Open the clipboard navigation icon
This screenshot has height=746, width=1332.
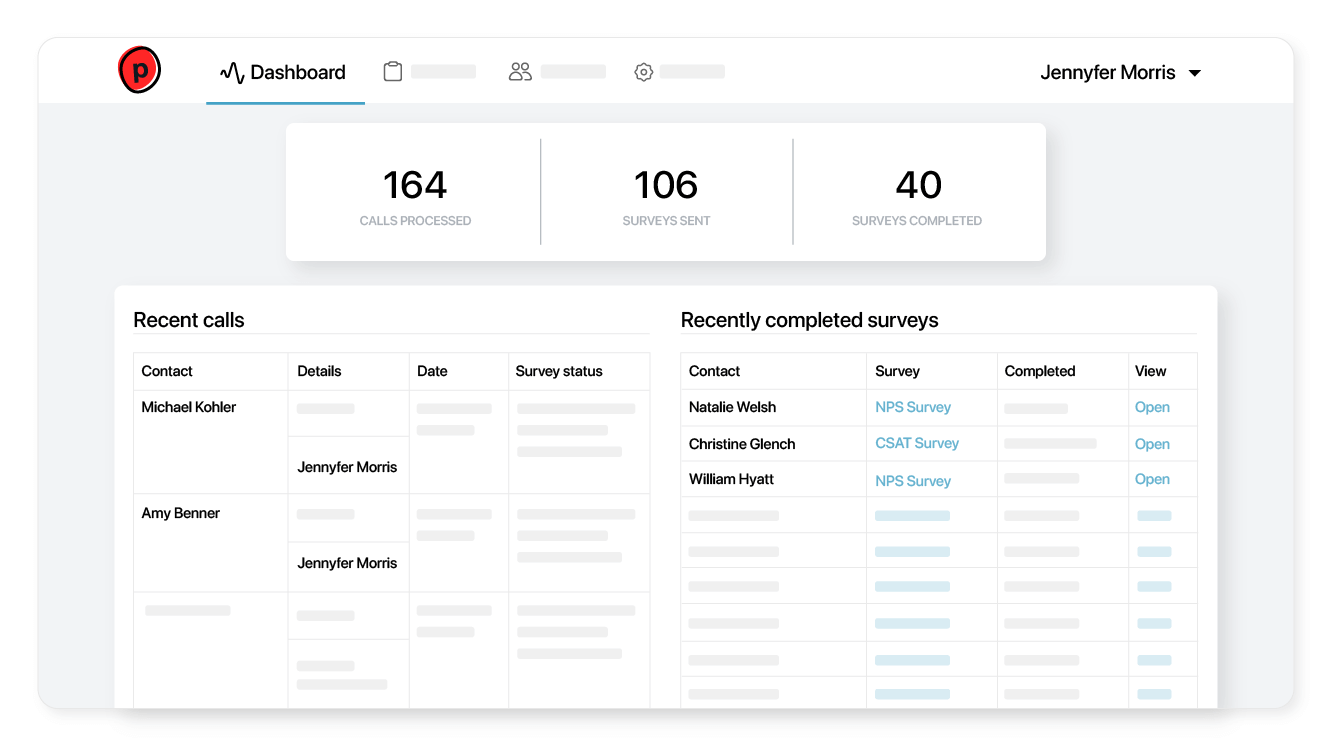(x=392, y=71)
